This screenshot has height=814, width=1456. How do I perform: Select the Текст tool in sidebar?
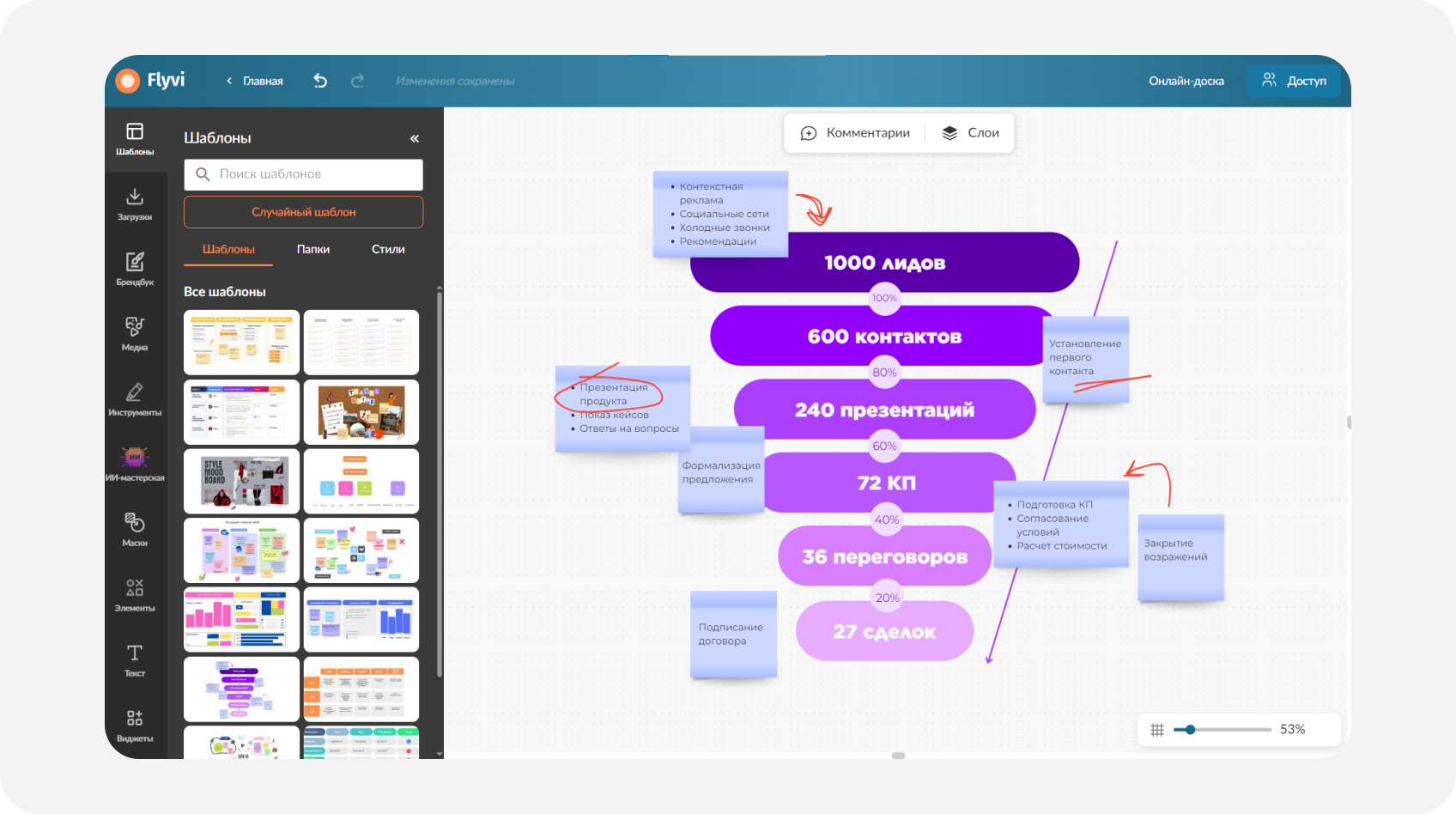tap(135, 661)
